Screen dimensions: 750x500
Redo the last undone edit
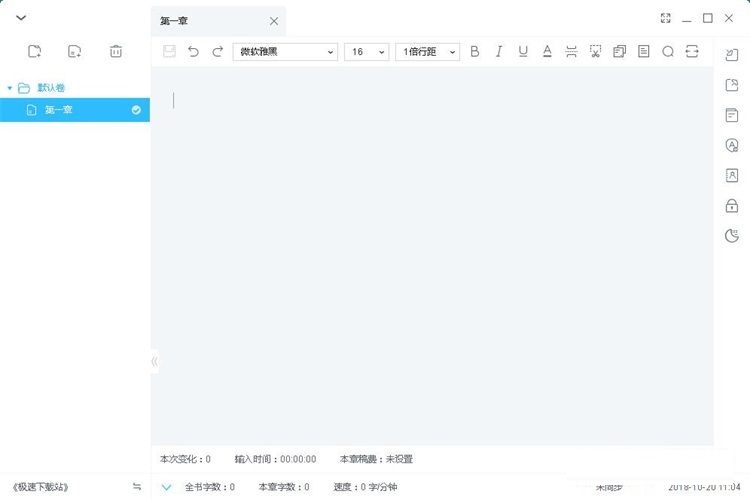point(218,51)
